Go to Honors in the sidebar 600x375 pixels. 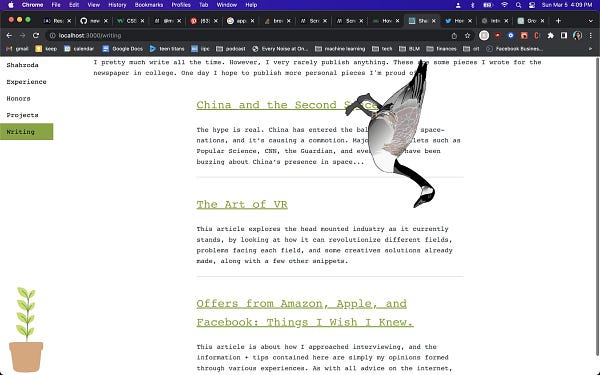coord(18,98)
